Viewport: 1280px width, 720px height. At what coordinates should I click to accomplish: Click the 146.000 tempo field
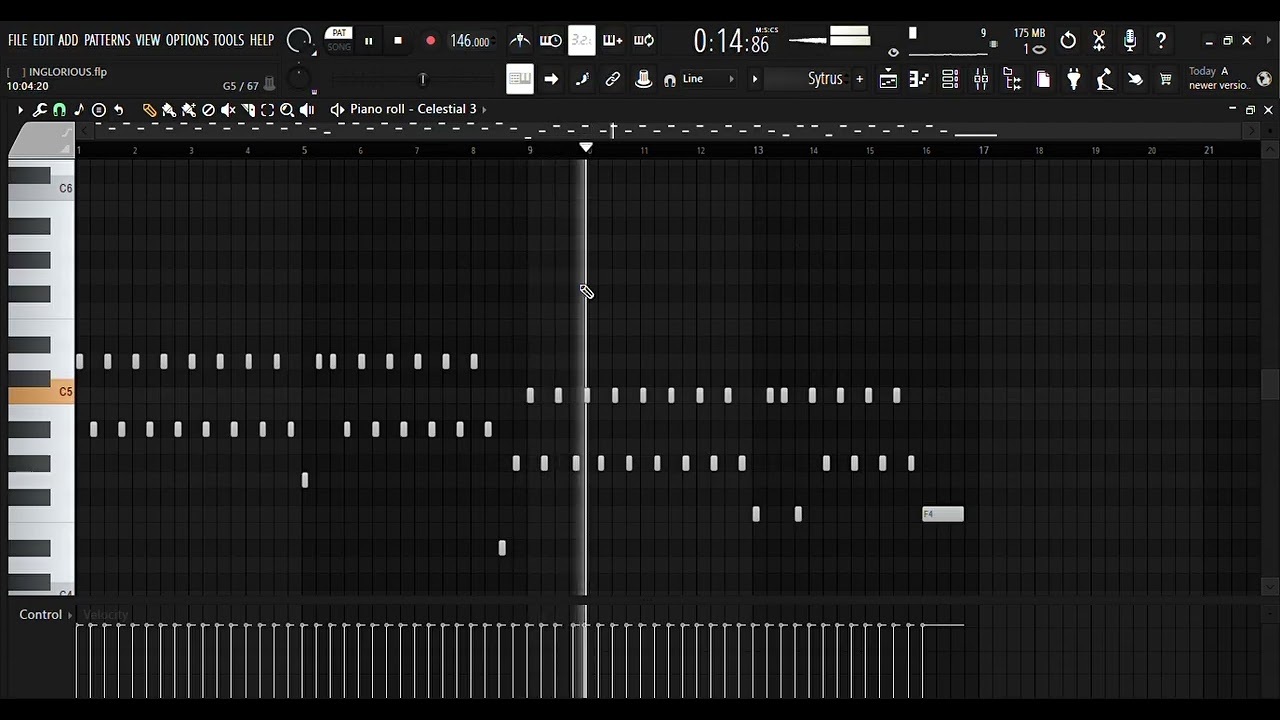470,41
